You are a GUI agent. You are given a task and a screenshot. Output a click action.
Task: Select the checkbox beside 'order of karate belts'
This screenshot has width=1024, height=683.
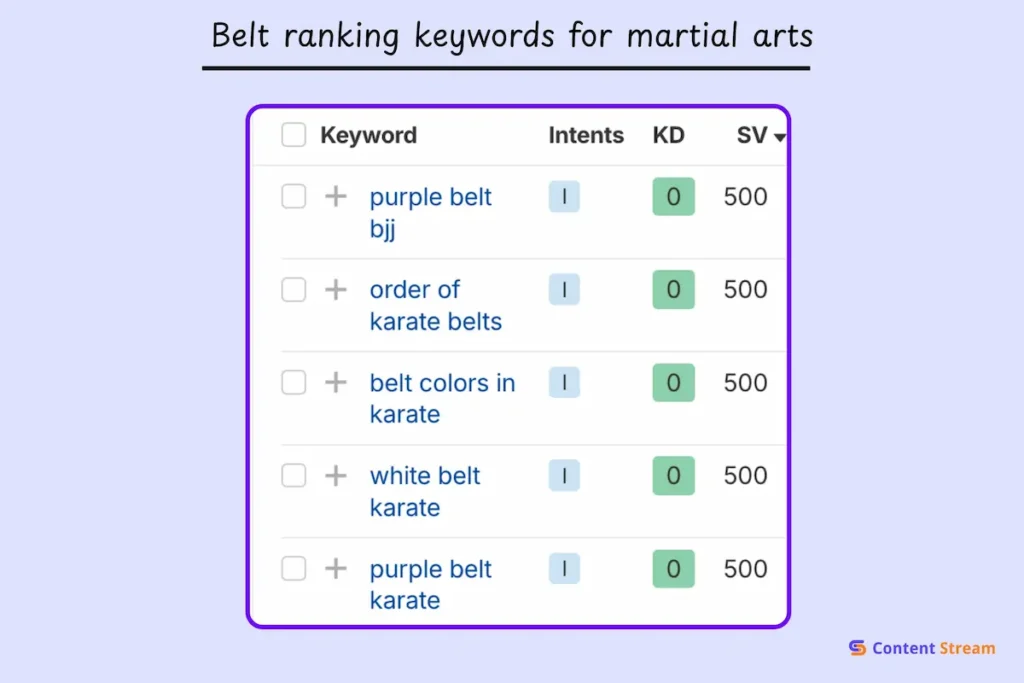pos(293,290)
